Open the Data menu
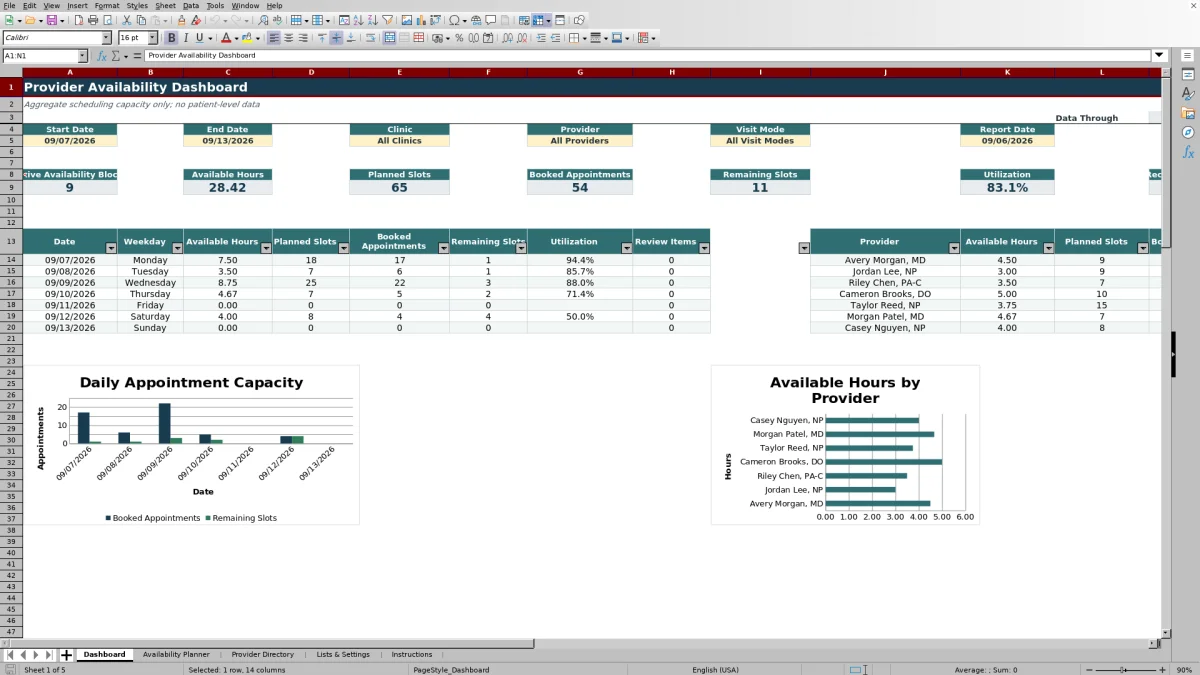The height and width of the screenshot is (675, 1200). pos(190,5)
